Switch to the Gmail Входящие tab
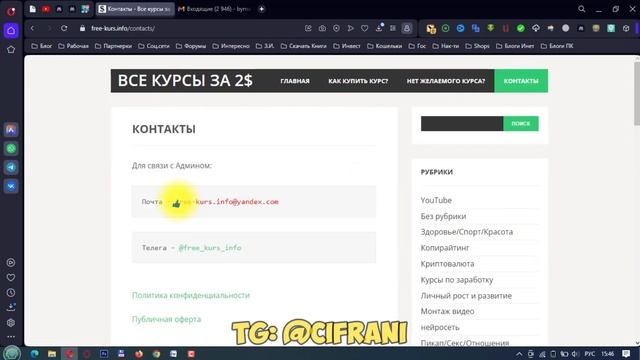The height and width of the screenshot is (360, 640). (x=215, y=9)
